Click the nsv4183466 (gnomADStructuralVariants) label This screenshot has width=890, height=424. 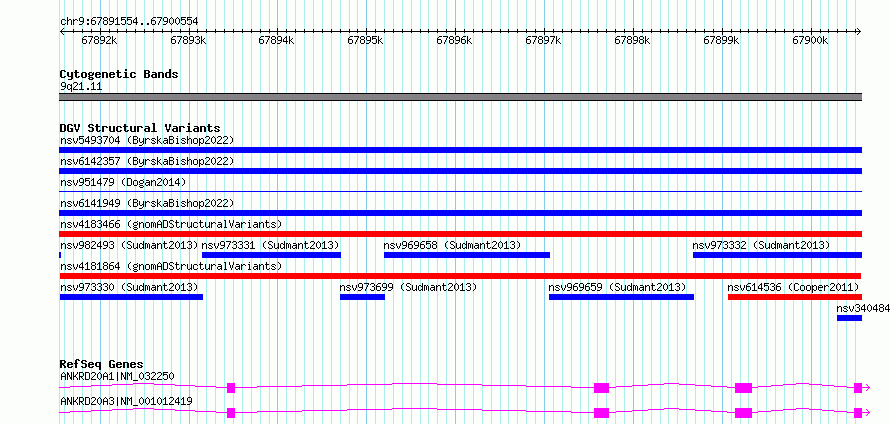(x=171, y=224)
